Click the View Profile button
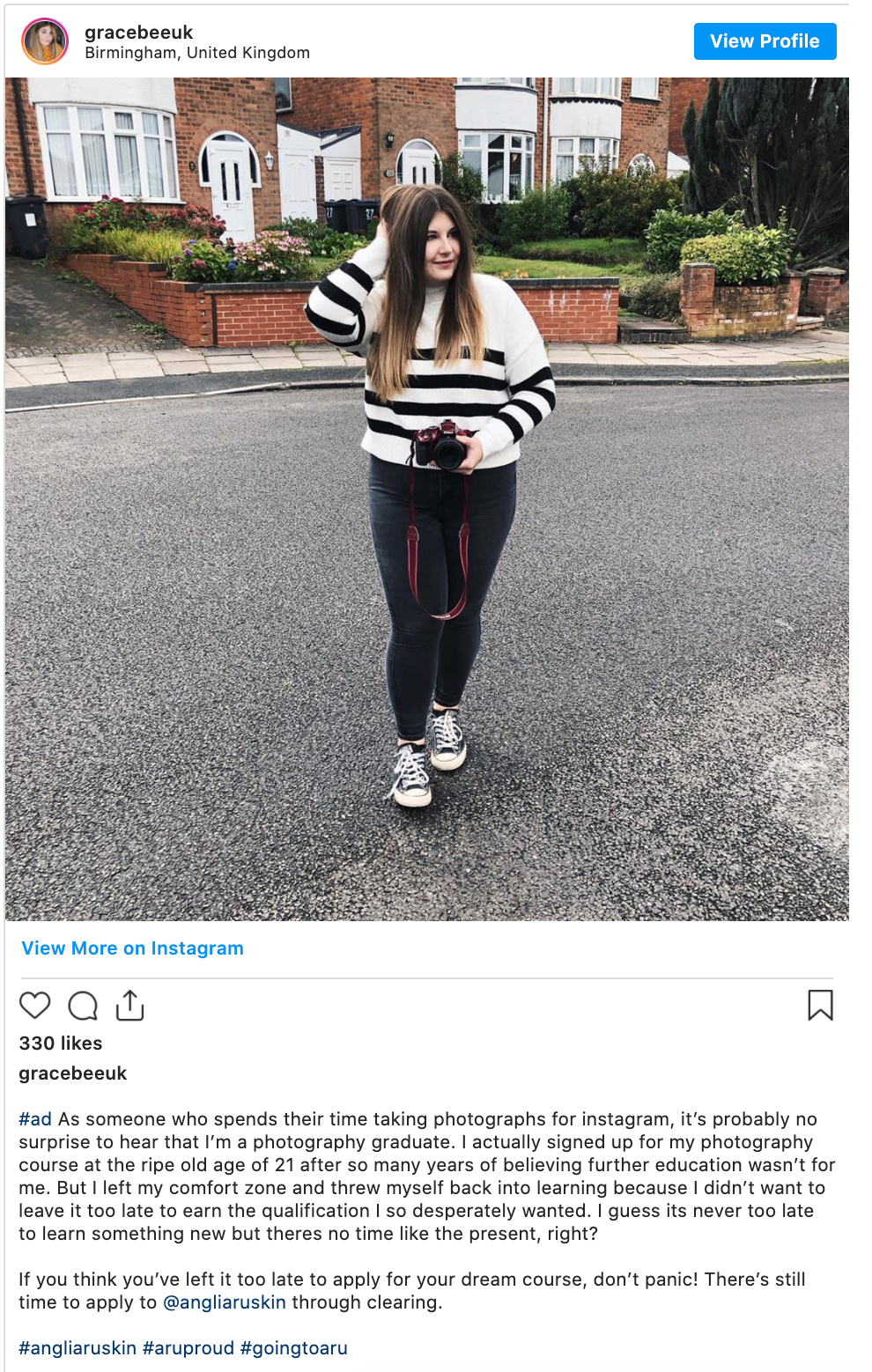 coord(765,41)
